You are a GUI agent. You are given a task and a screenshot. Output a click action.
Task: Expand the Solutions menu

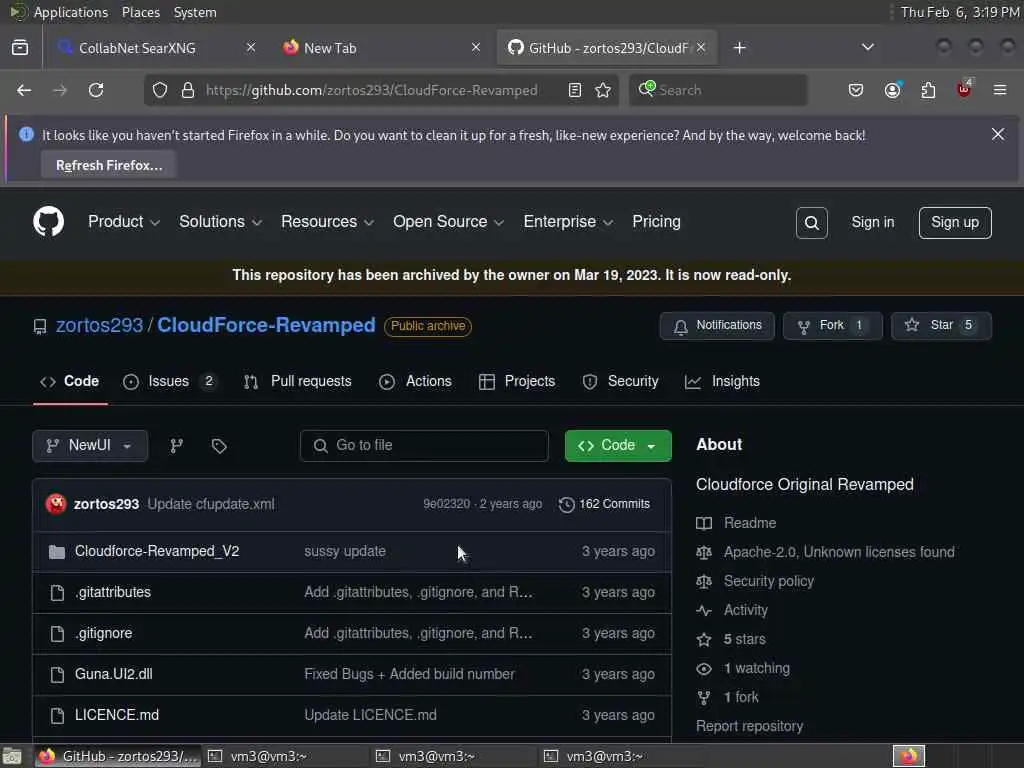click(221, 222)
